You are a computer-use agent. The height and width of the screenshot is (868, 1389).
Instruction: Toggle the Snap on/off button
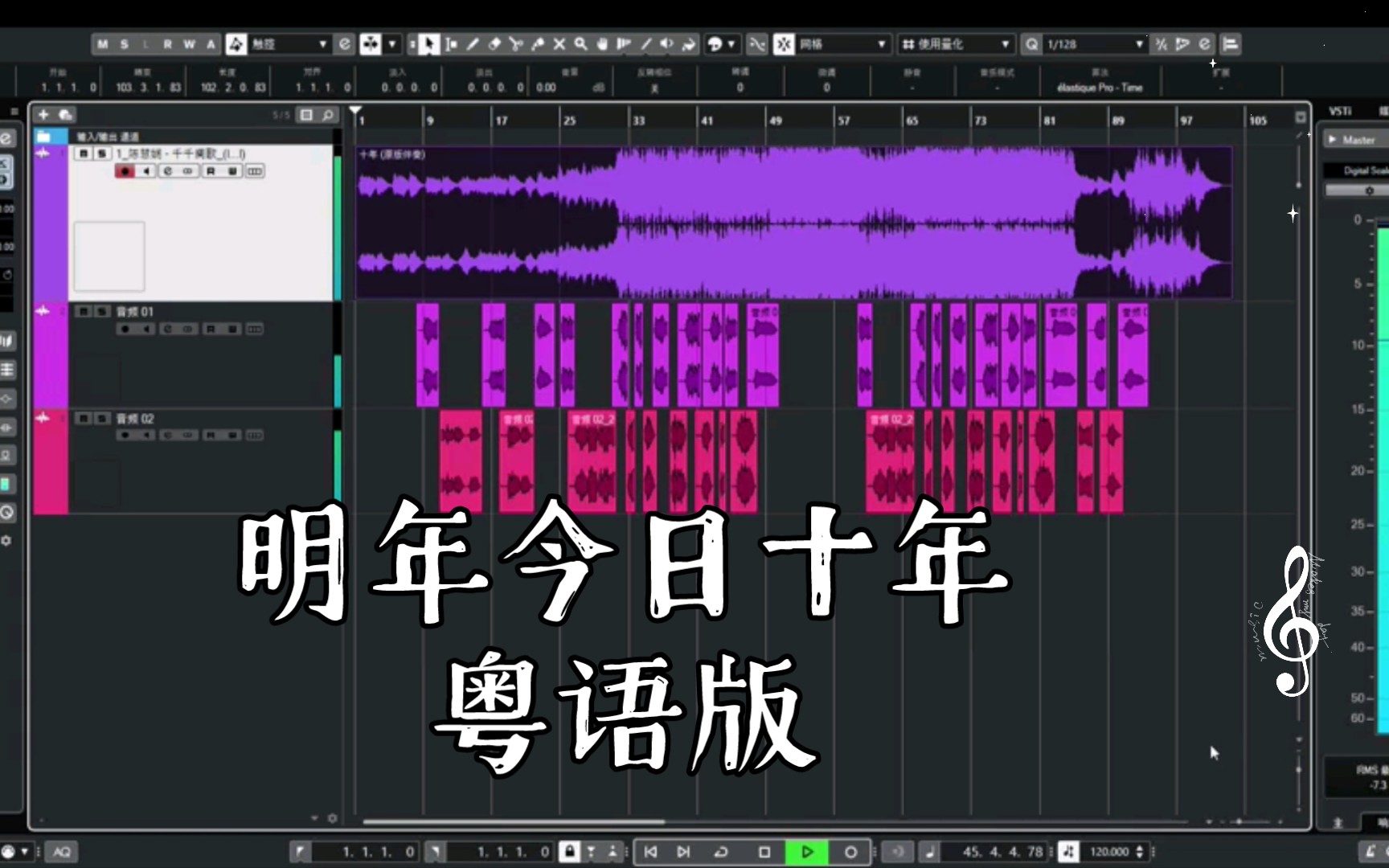point(784,44)
